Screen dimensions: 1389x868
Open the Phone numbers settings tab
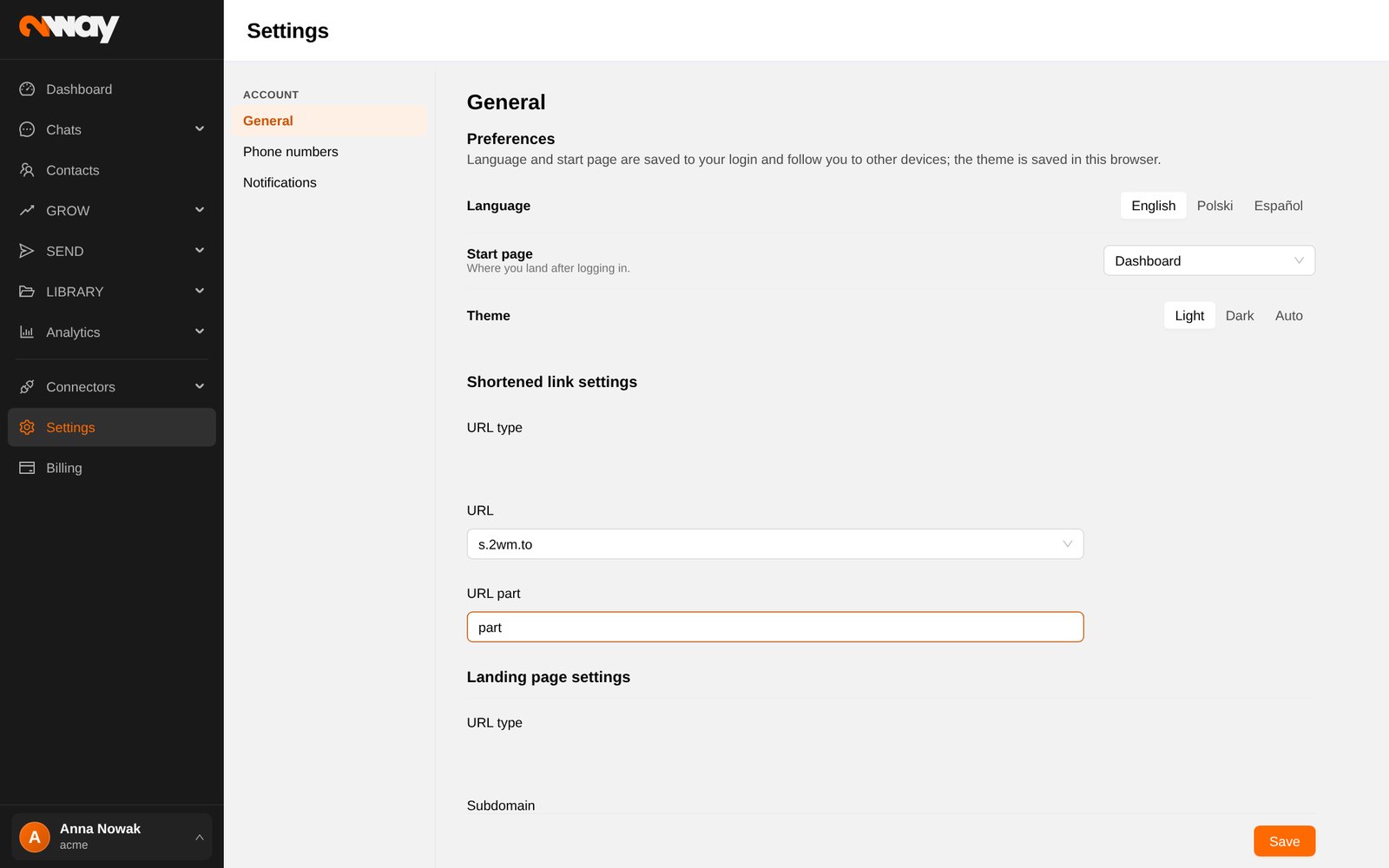[x=329, y=152]
